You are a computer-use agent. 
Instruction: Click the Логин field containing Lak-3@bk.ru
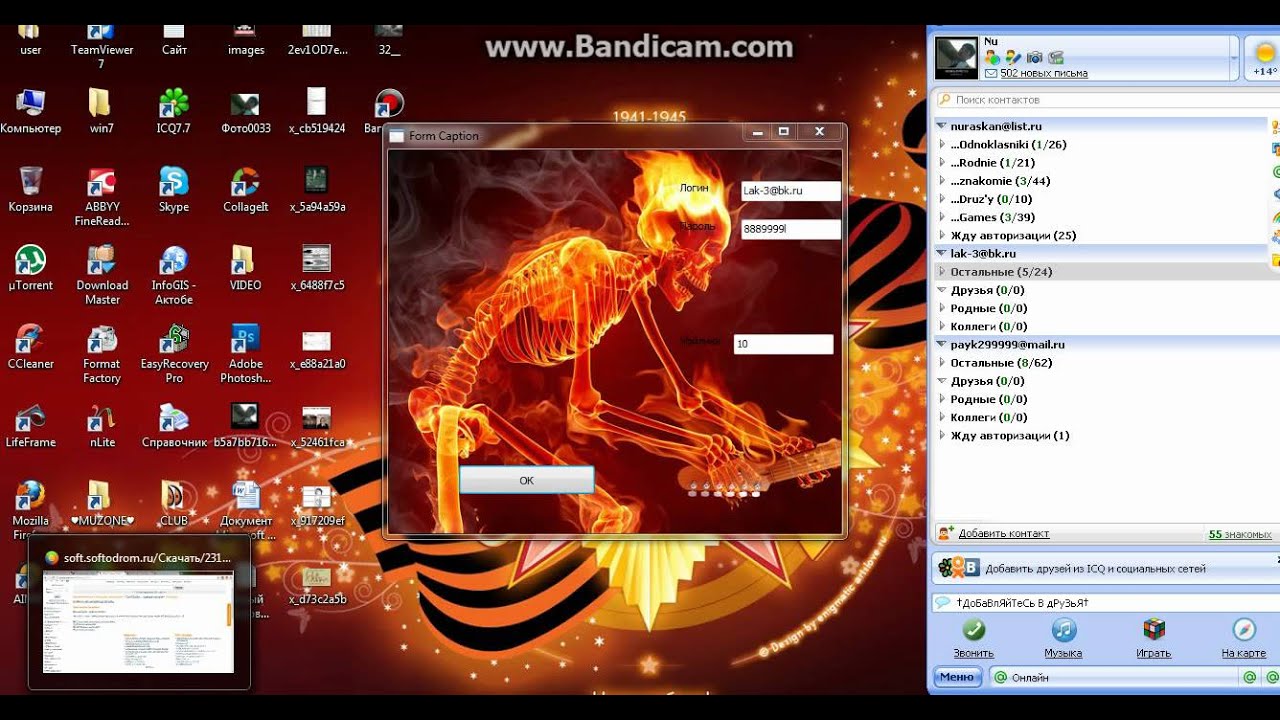coord(790,190)
